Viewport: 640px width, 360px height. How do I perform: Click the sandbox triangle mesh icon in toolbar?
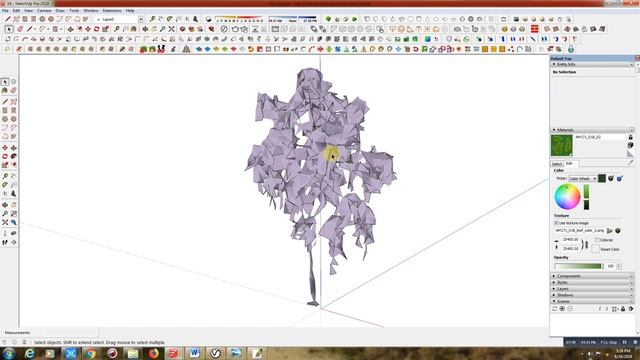(x=186, y=49)
